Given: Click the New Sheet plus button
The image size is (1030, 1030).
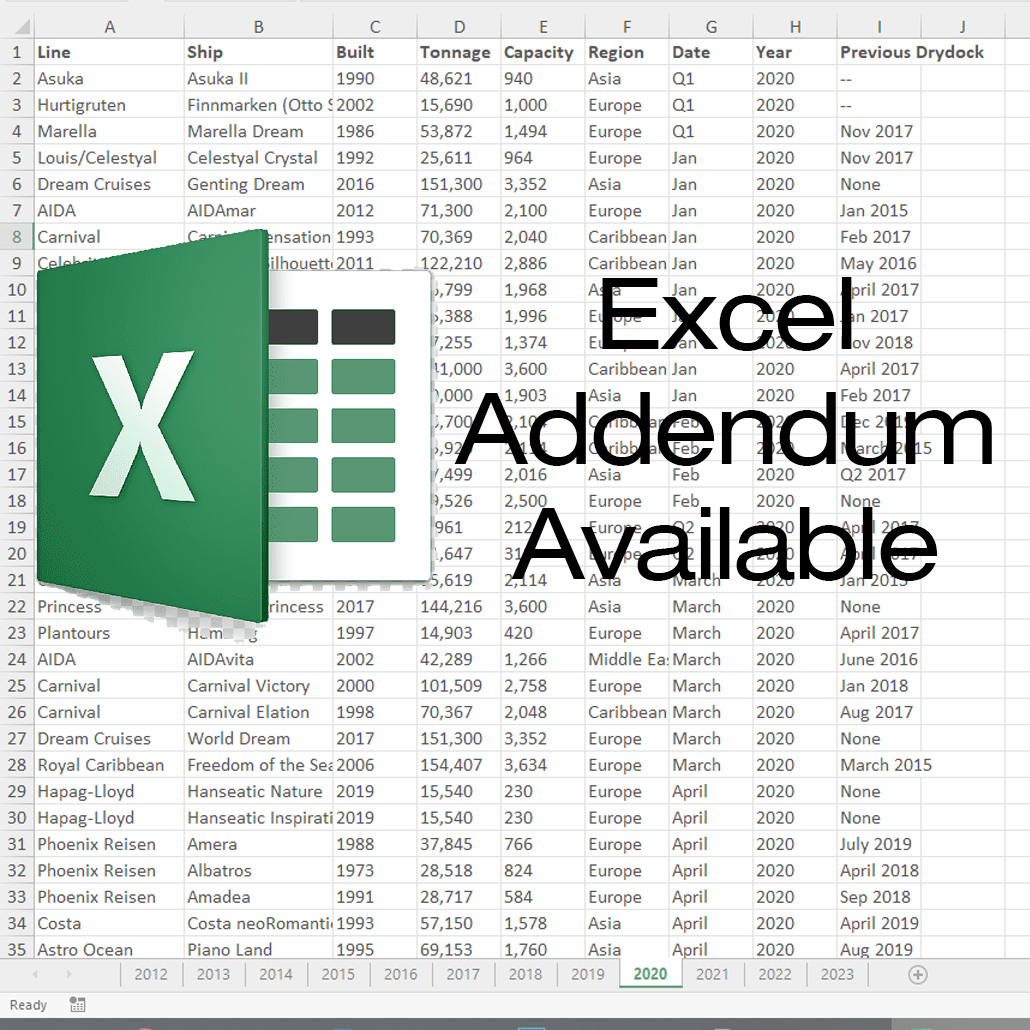Looking at the screenshot, I should point(917,974).
